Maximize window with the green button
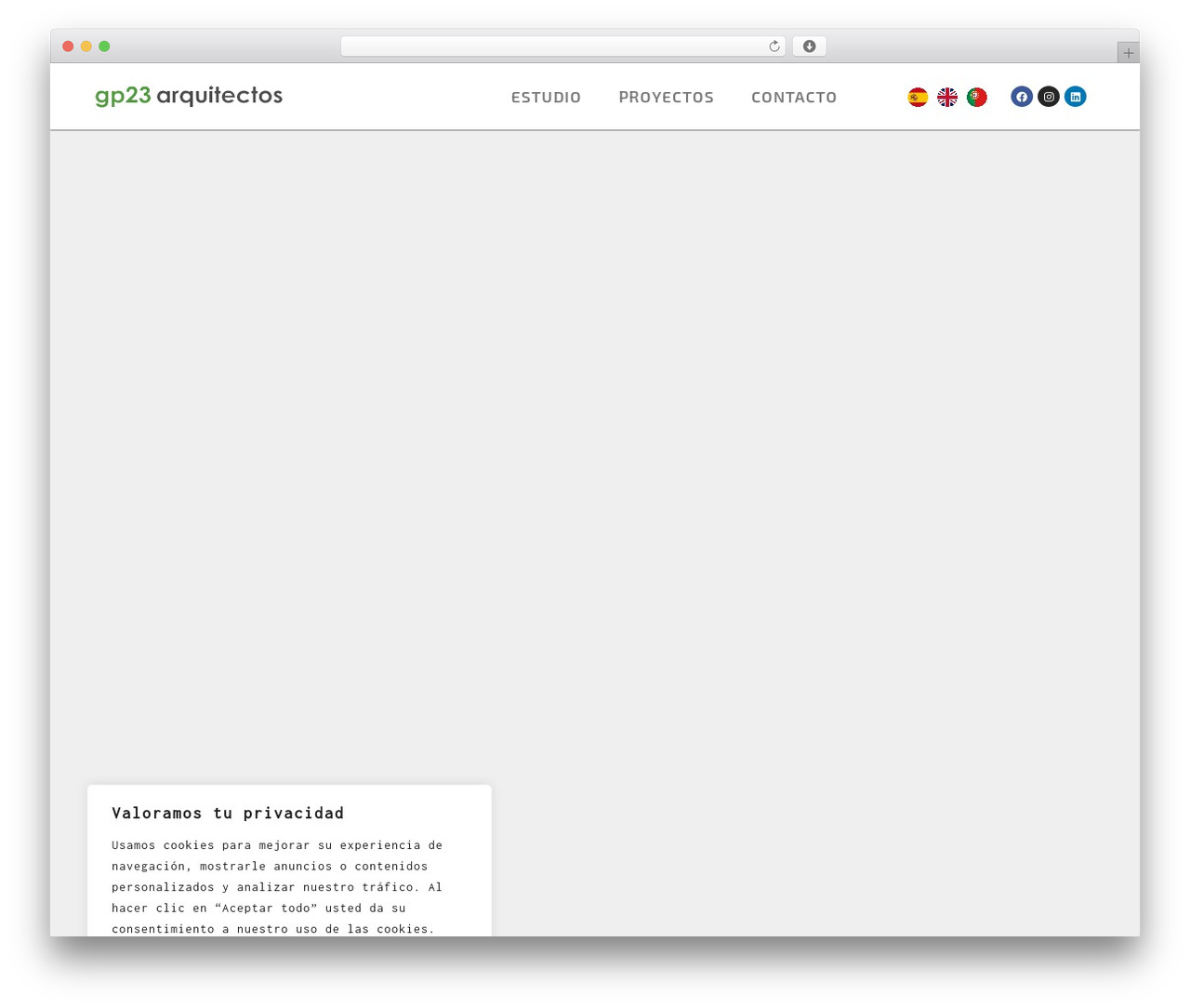Screen dimensions: 1190x1008 pos(104,46)
